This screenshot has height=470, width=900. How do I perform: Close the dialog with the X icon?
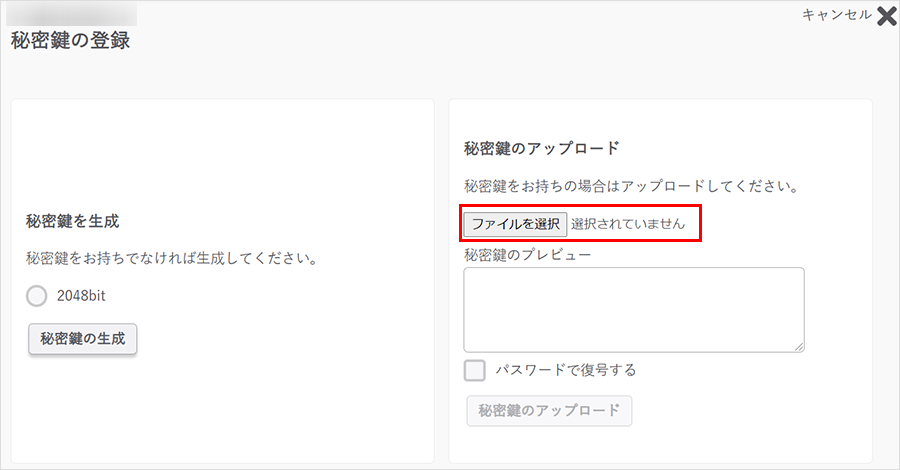pos(886,16)
